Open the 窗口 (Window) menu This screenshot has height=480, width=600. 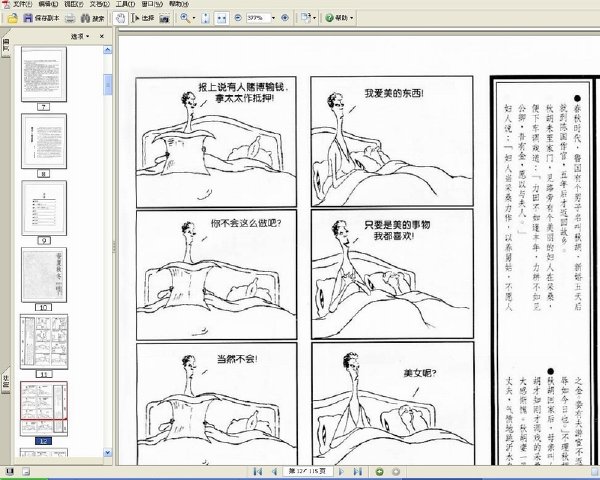pos(152,4)
